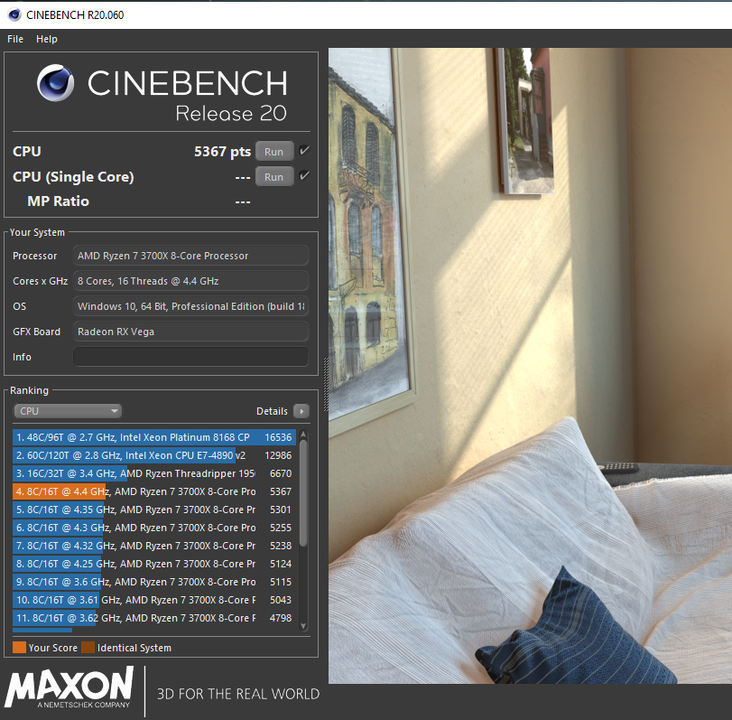Viewport: 732px width, 720px height.
Task: Select ranking row 2 Intel Xeon E7-4890 v2
Action: [x=154, y=455]
